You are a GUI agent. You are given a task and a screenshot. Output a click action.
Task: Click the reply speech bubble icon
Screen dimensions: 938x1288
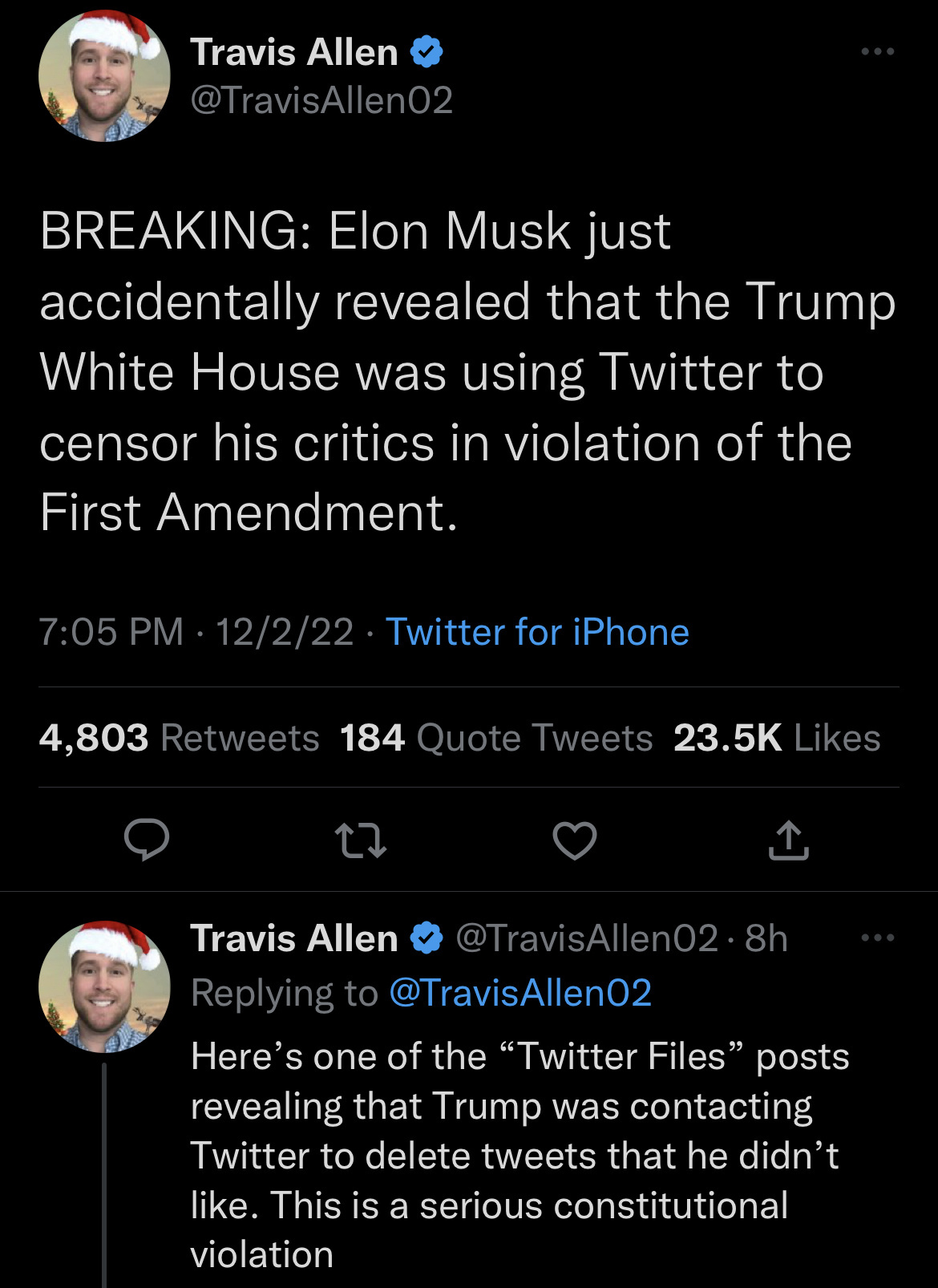click(147, 840)
